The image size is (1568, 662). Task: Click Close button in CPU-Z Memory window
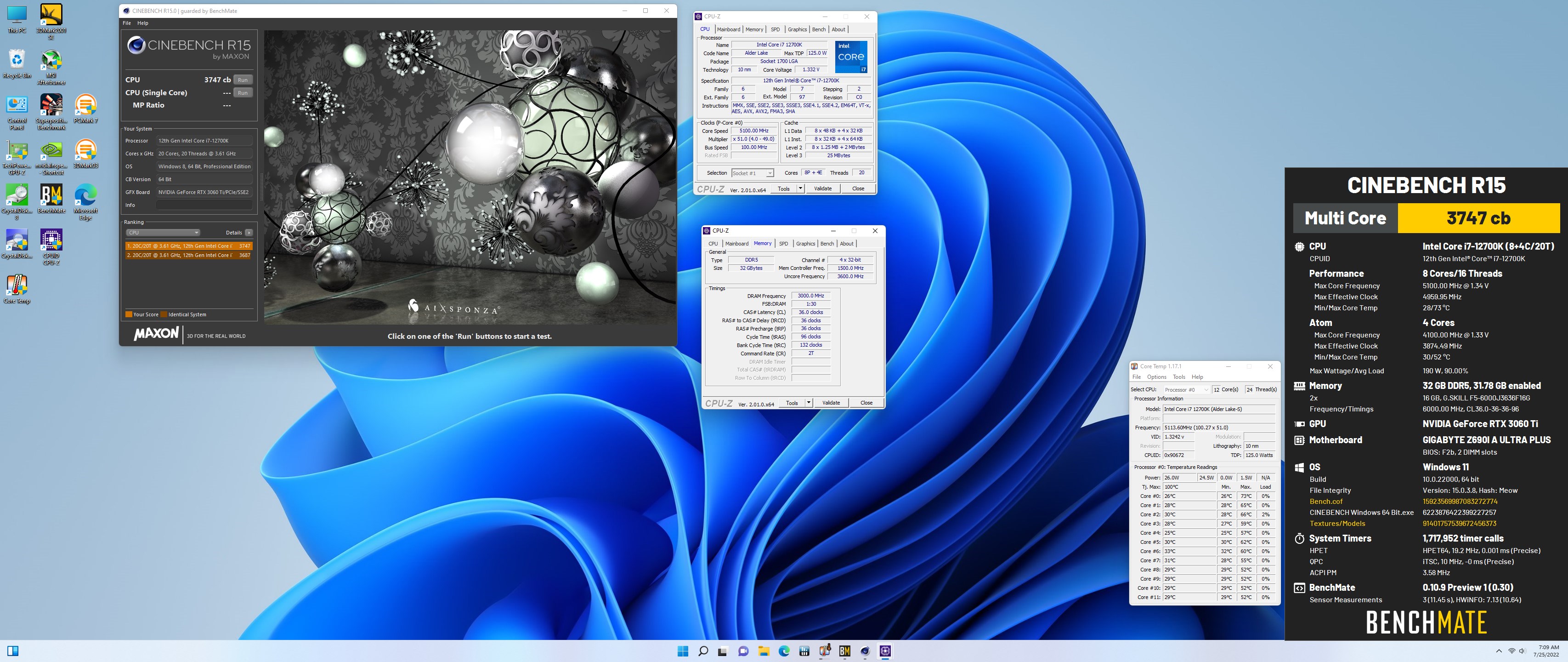[x=866, y=403]
